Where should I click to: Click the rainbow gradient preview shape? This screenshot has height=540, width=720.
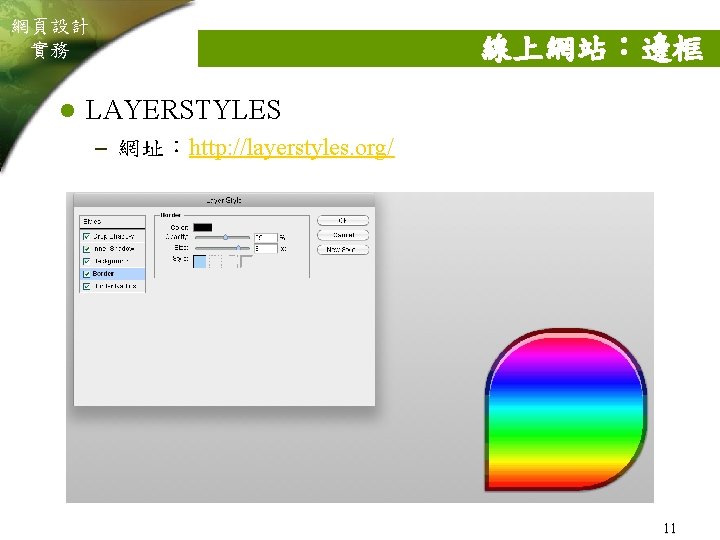coord(566,410)
